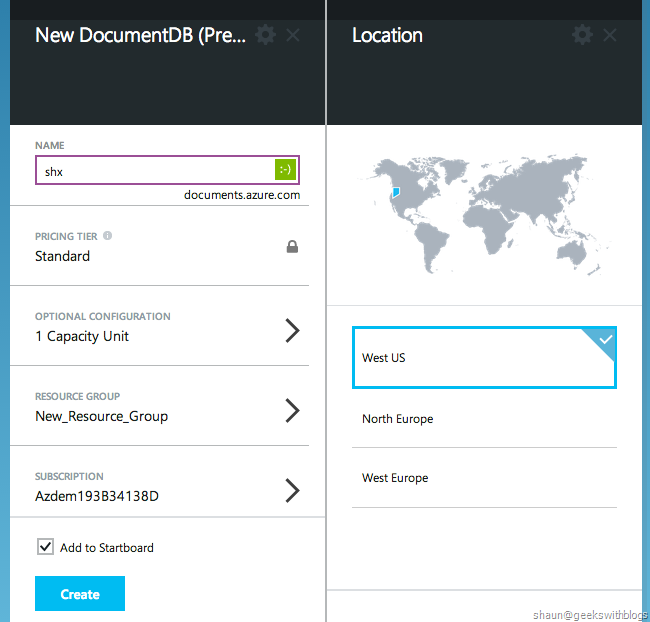Click the Create button

point(80,593)
